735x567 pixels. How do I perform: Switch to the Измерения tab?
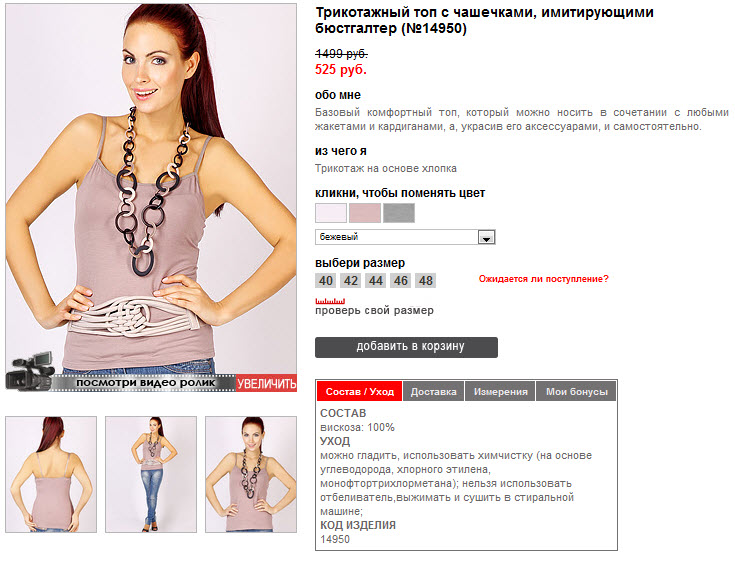click(x=500, y=391)
